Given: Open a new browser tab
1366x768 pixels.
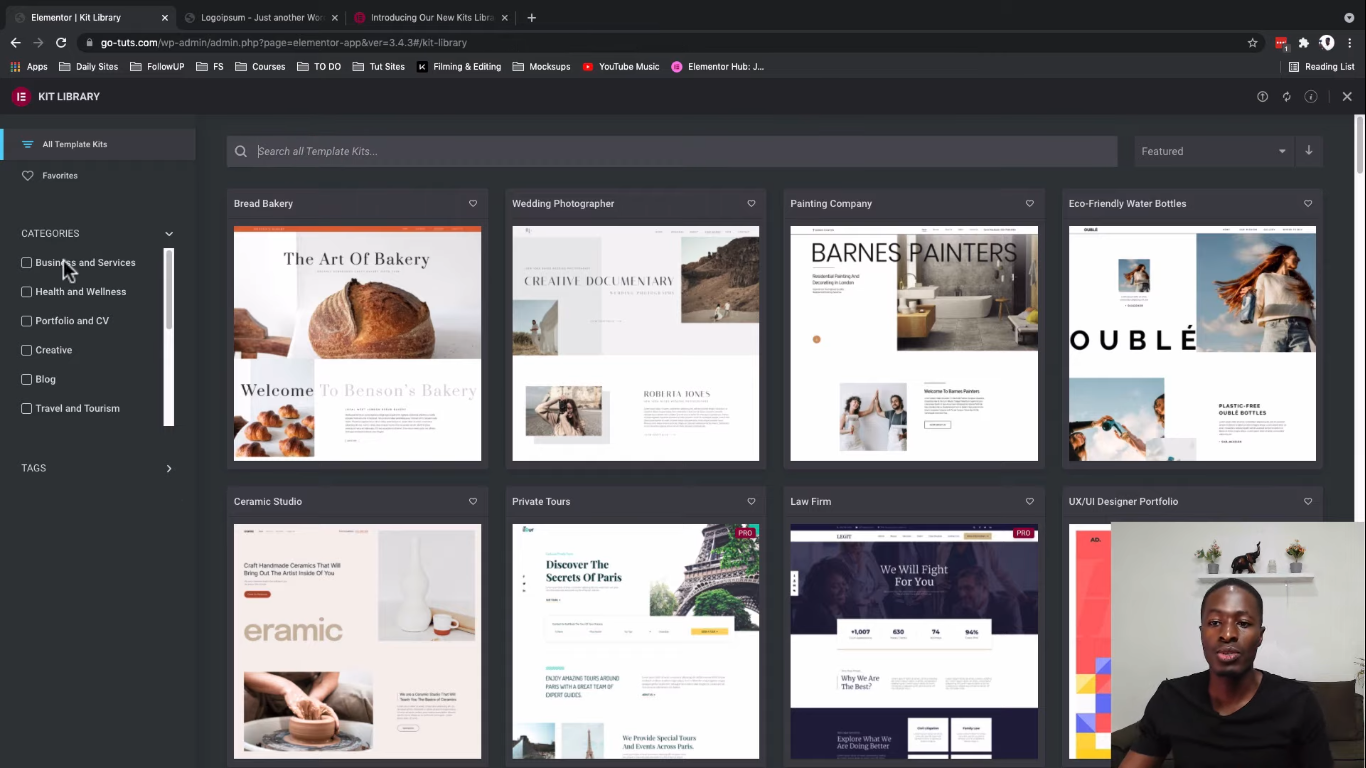Looking at the screenshot, I should tap(532, 17).
